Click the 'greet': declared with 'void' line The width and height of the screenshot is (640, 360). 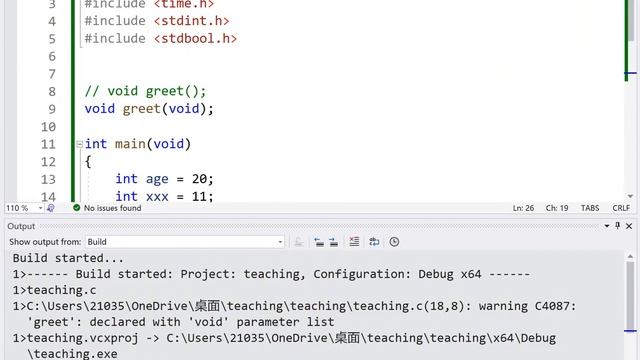click(x=180, y=322)
